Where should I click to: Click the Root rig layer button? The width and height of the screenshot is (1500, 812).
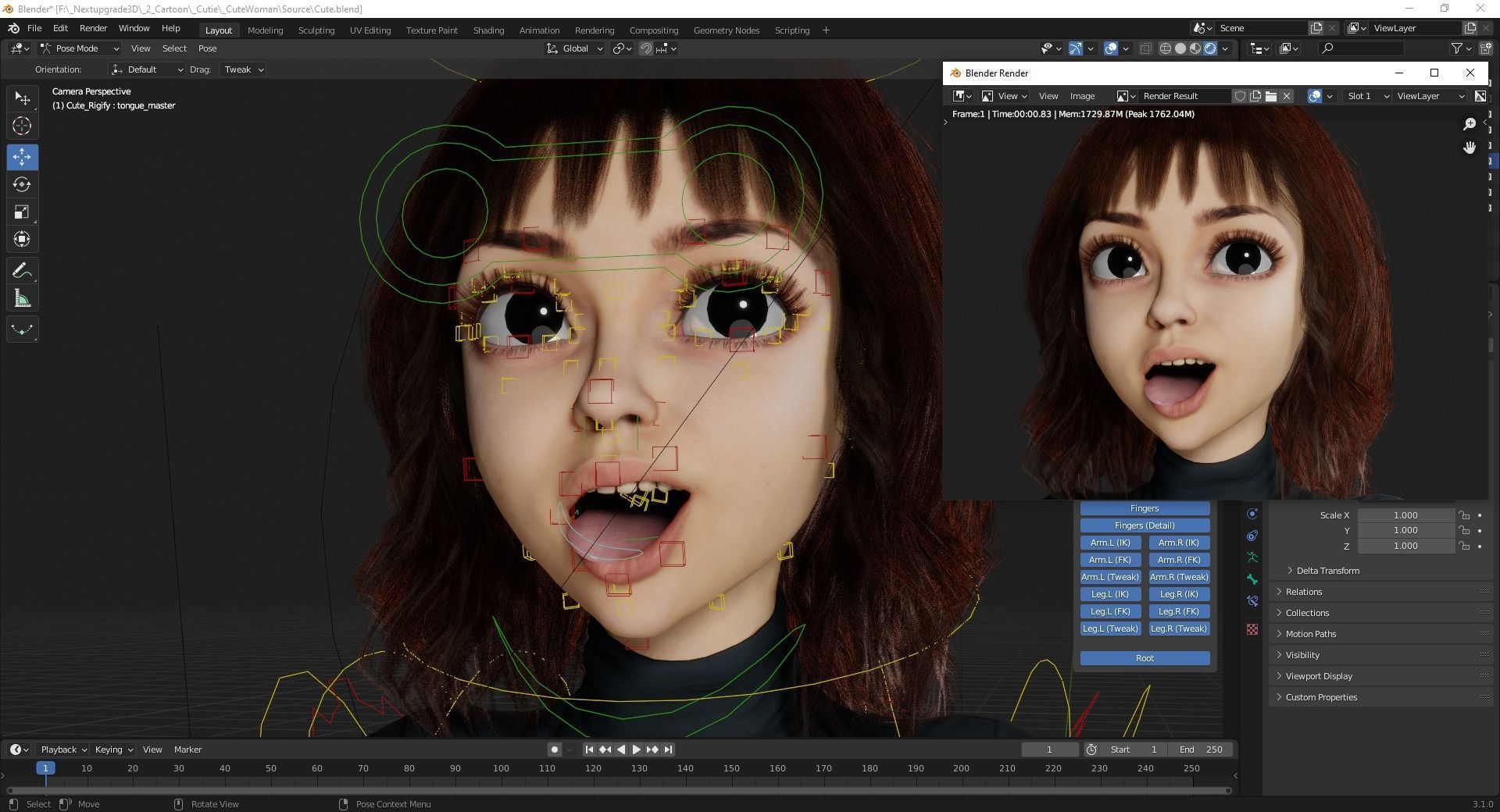point(1145,658)
